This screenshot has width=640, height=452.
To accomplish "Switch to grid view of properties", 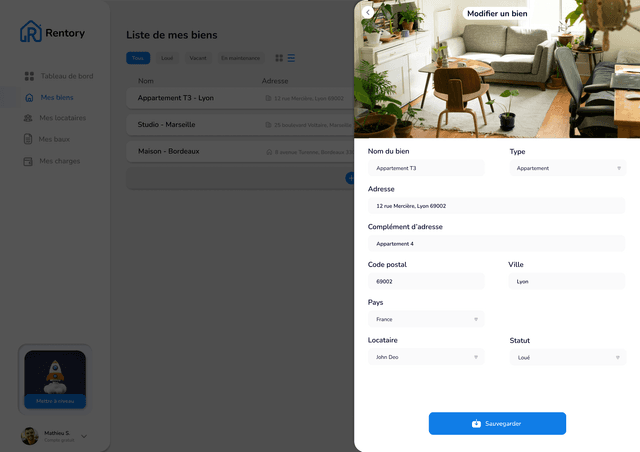I will click(x=279, y=58).
